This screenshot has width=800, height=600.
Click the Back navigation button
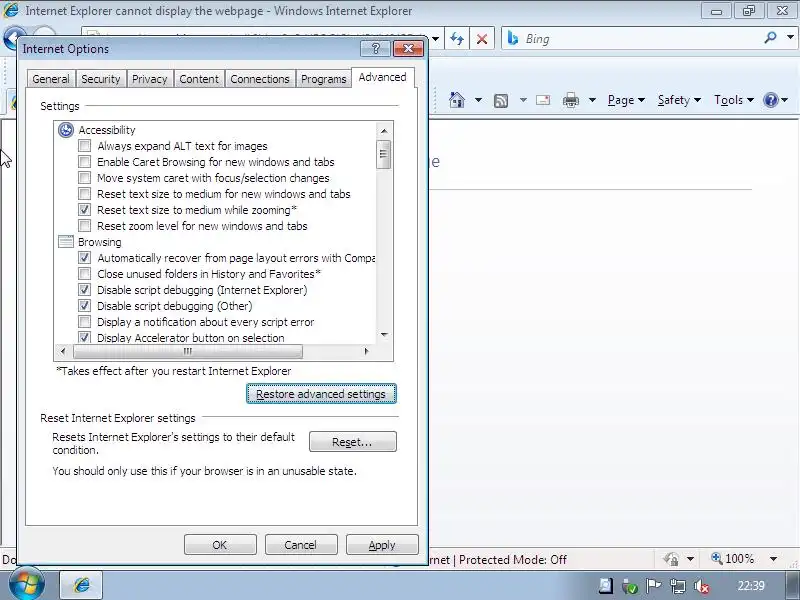click(x=10, y=39)
